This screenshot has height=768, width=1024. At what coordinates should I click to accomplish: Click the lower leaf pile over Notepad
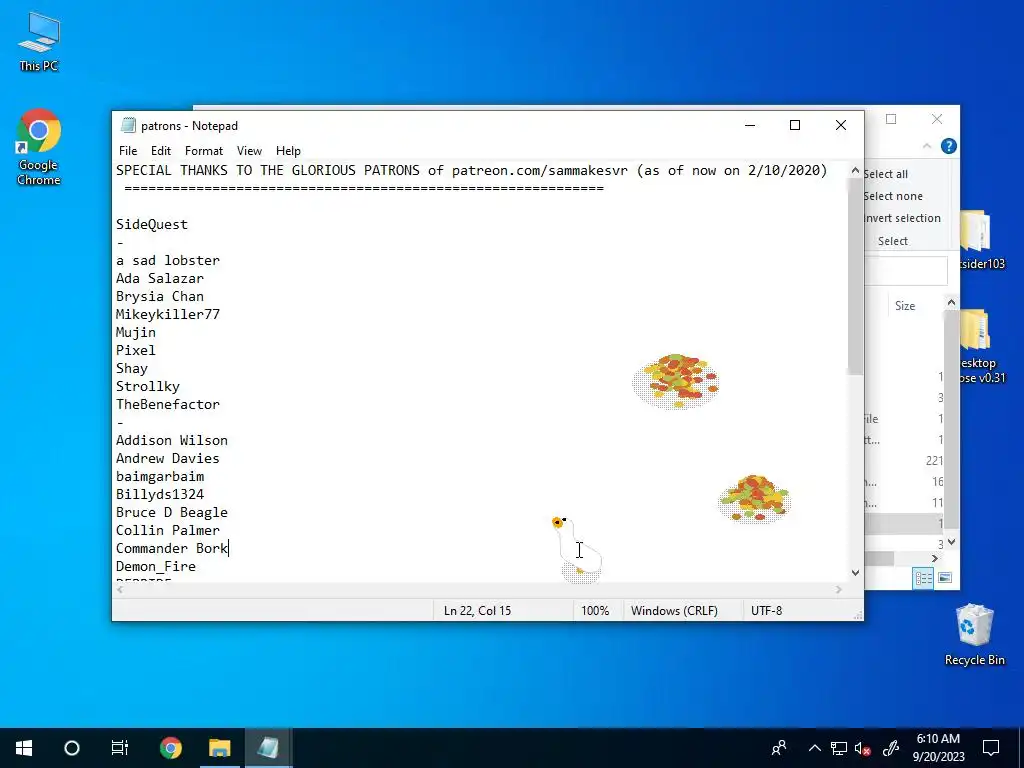pos(754,500)
